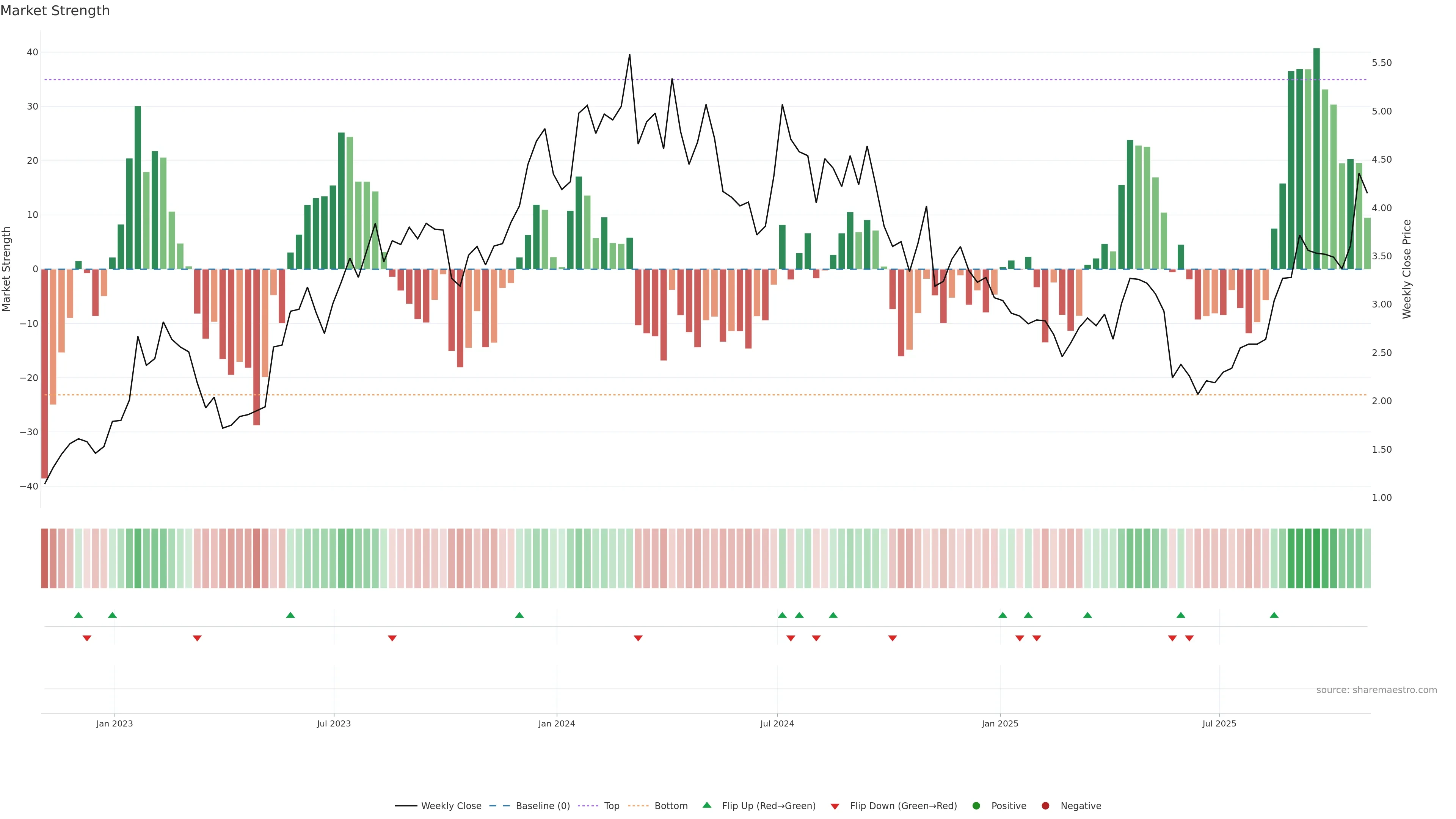The image size is (1456, 819).
Task: Click the darkest green heatmap strip cell
Action: tap(1316, 559)
